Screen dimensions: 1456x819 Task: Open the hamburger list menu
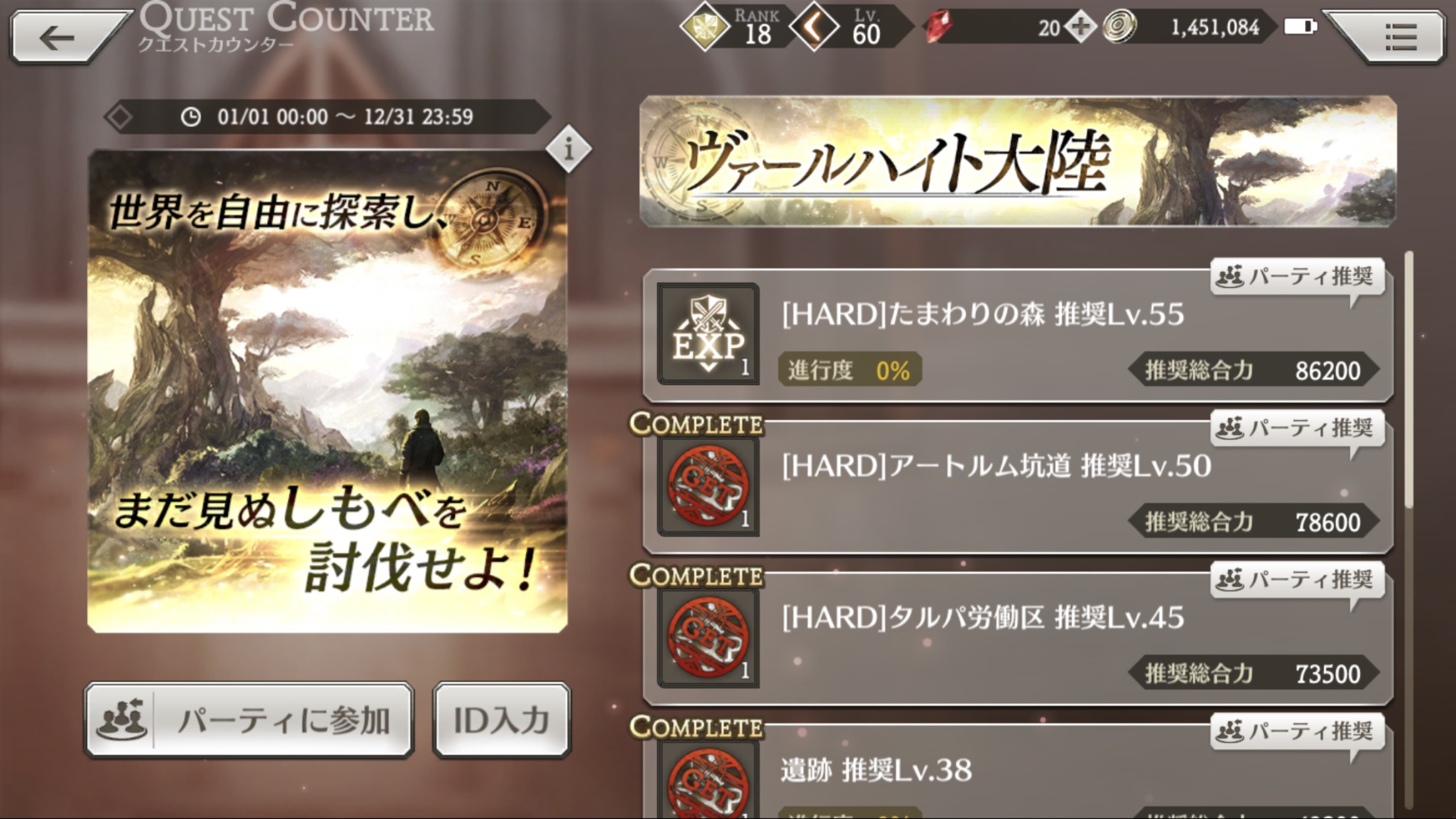pos(1393,37)
